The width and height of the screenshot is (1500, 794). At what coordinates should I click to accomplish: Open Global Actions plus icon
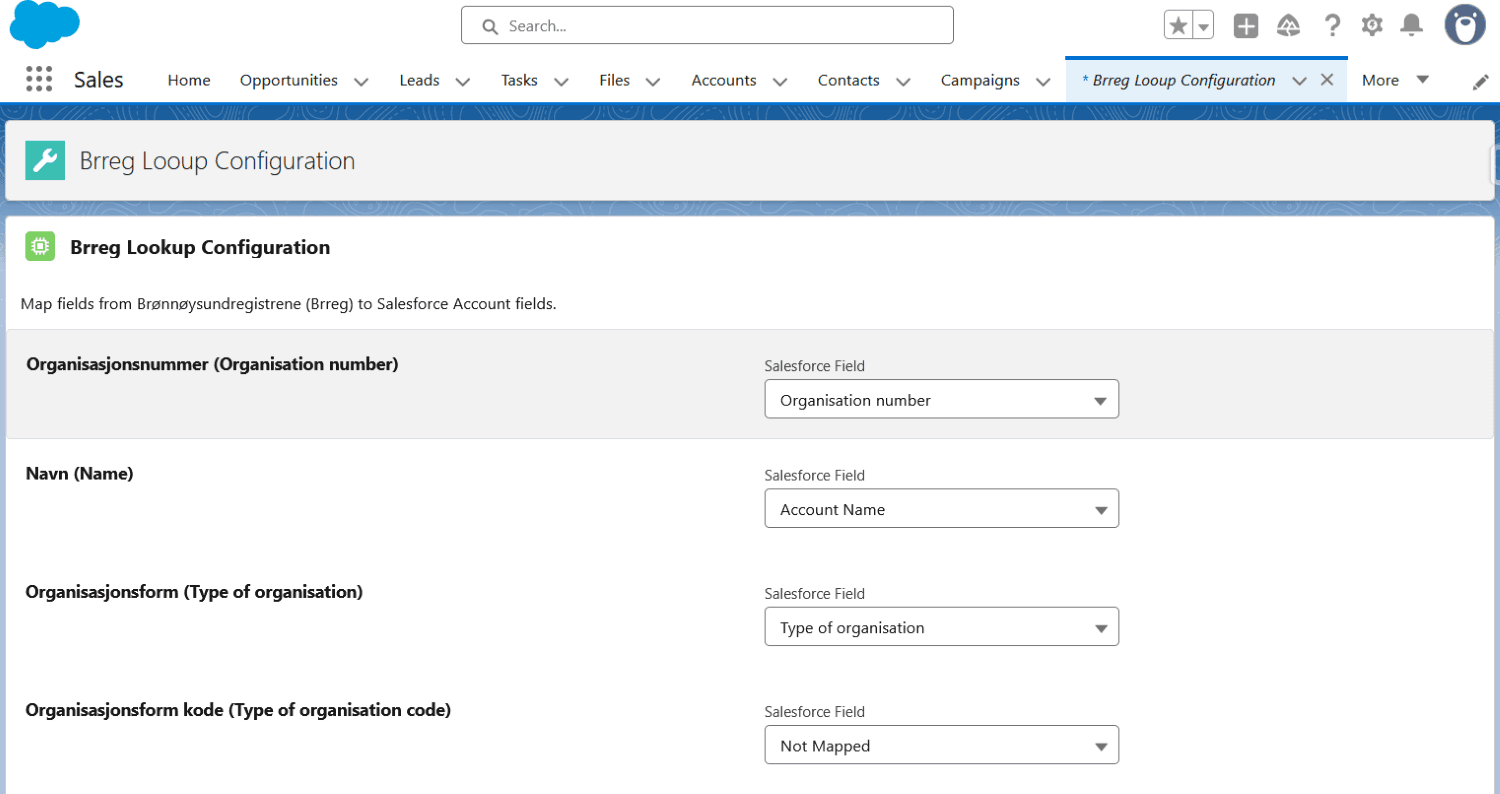tap(1245, 26)
